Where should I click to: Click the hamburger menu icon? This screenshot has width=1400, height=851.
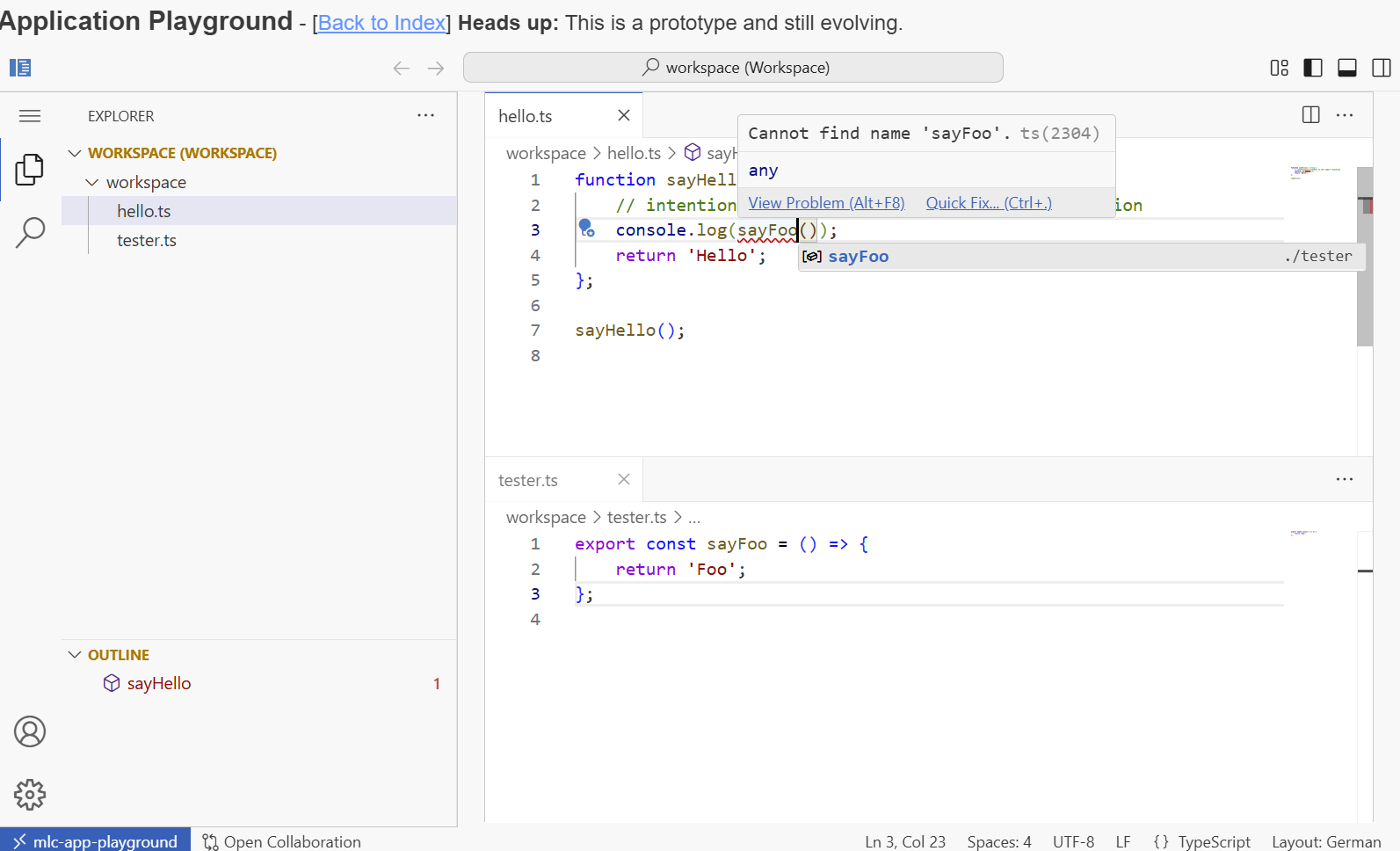(30, 116)
